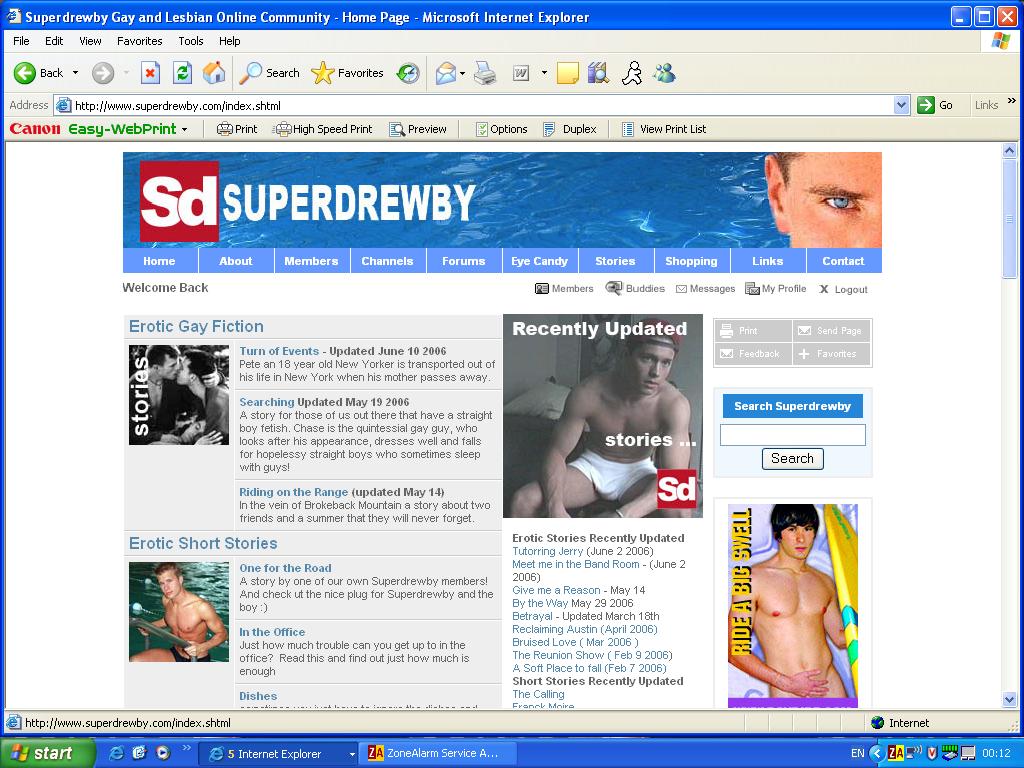Open the Tools menu
This screenshot has height=768, width=1024.
(x=191, y=41)
